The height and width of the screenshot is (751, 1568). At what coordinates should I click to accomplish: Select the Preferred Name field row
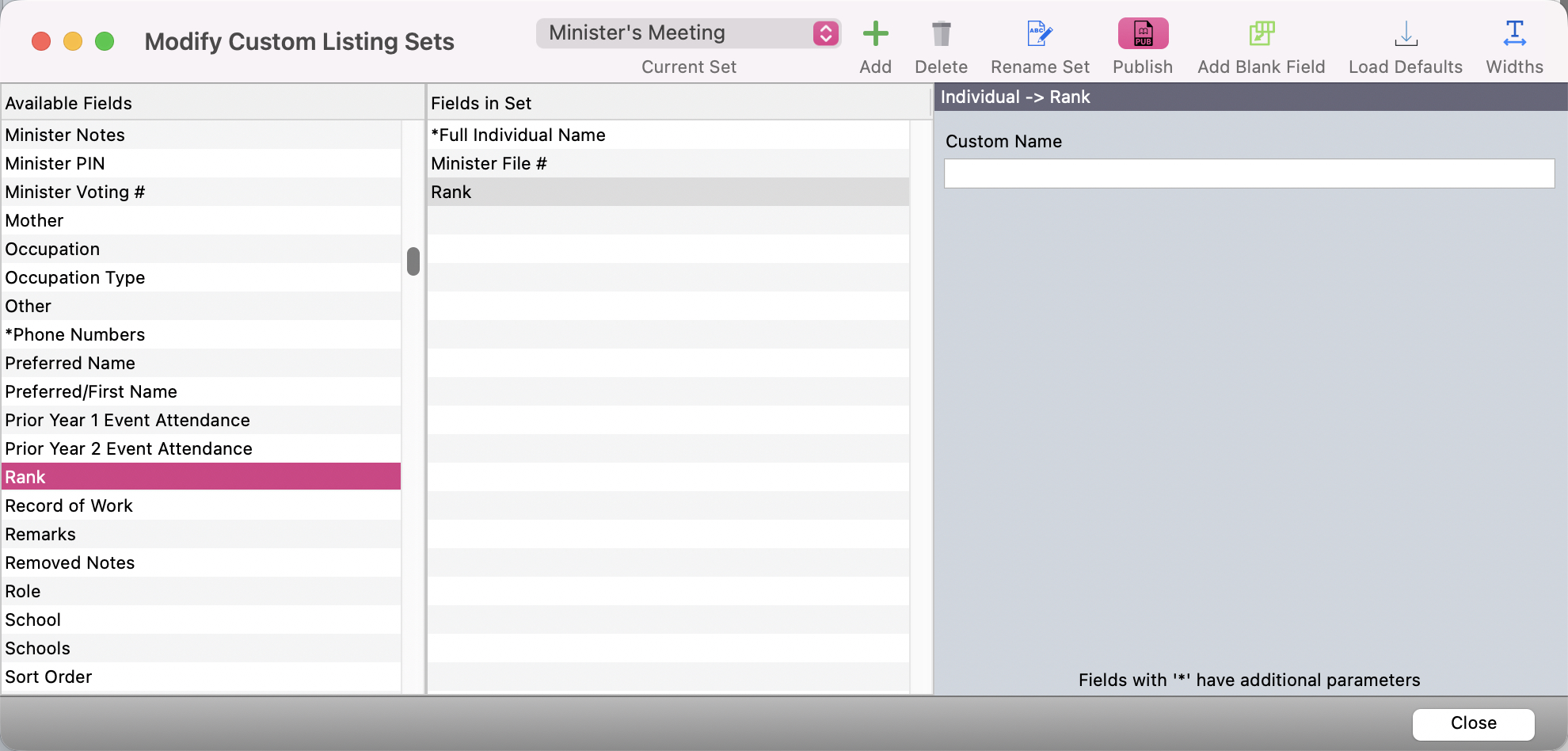(x=201, y=363)
